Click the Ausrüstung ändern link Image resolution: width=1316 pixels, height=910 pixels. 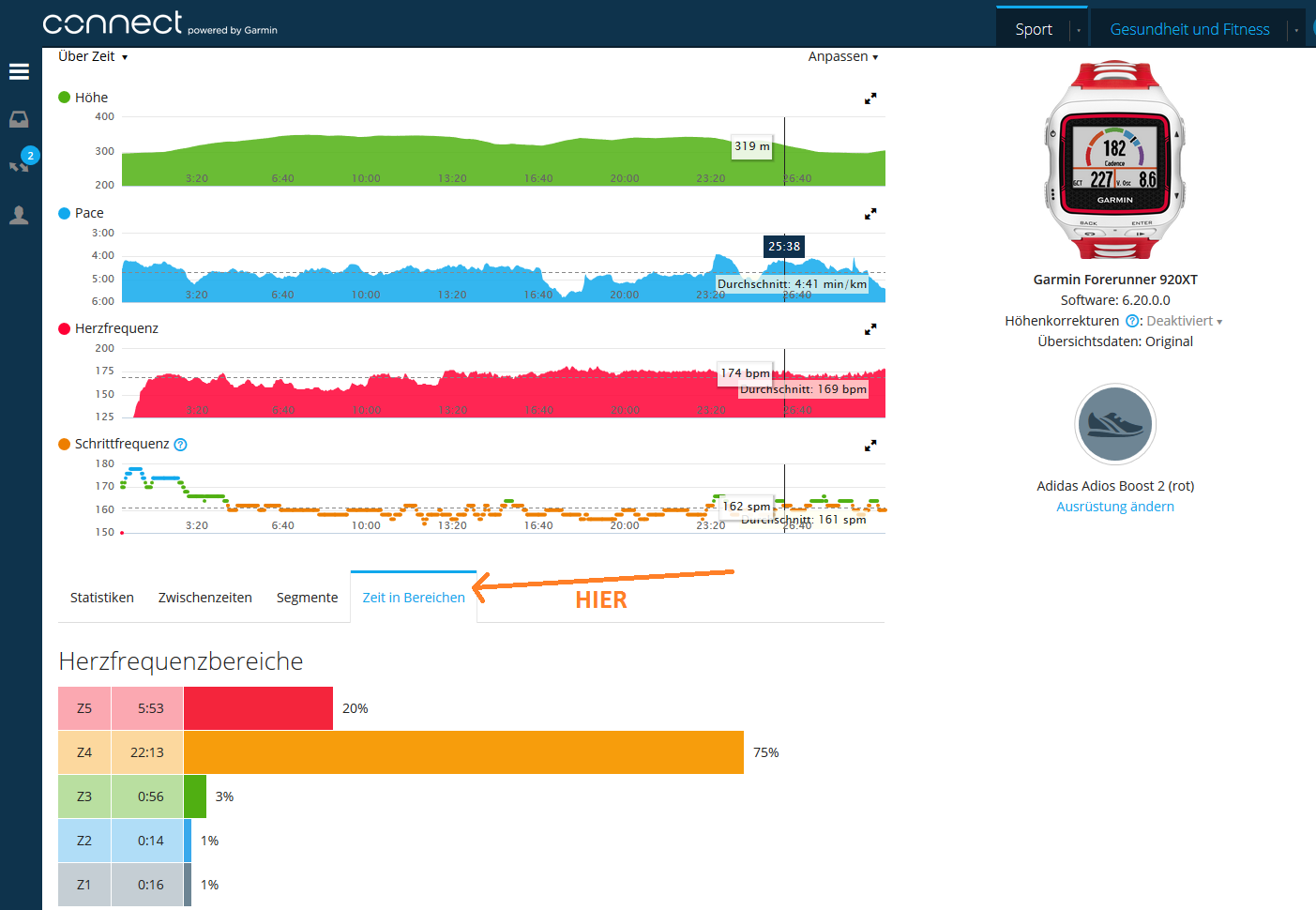(x=1115, y=507)
